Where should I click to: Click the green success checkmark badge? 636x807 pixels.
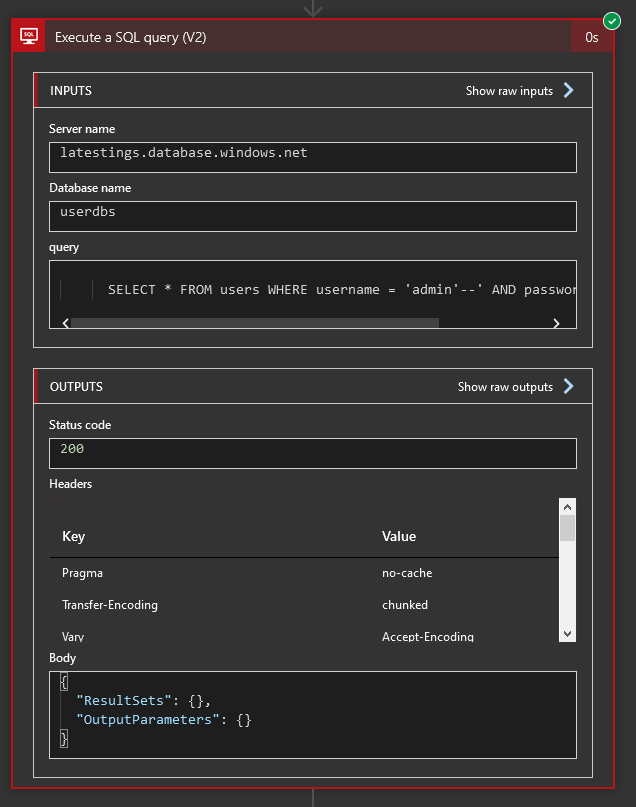[x=612, y=20]
